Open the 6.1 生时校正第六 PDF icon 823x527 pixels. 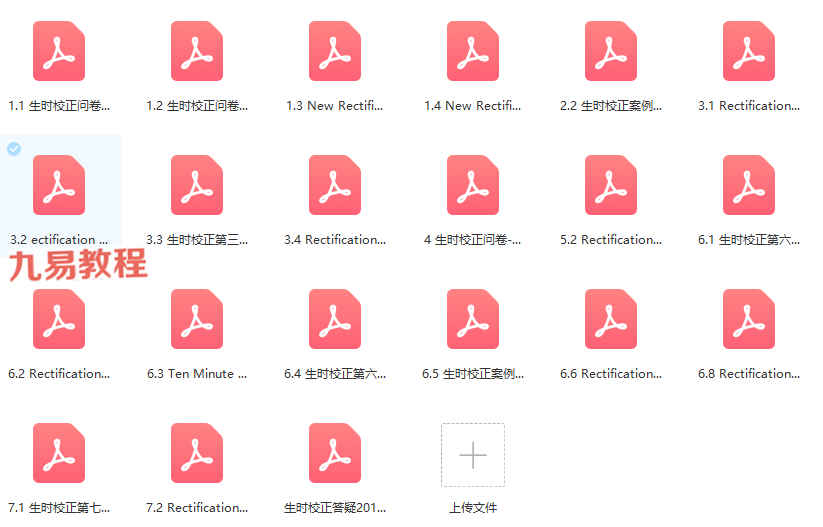coord(749,185)
